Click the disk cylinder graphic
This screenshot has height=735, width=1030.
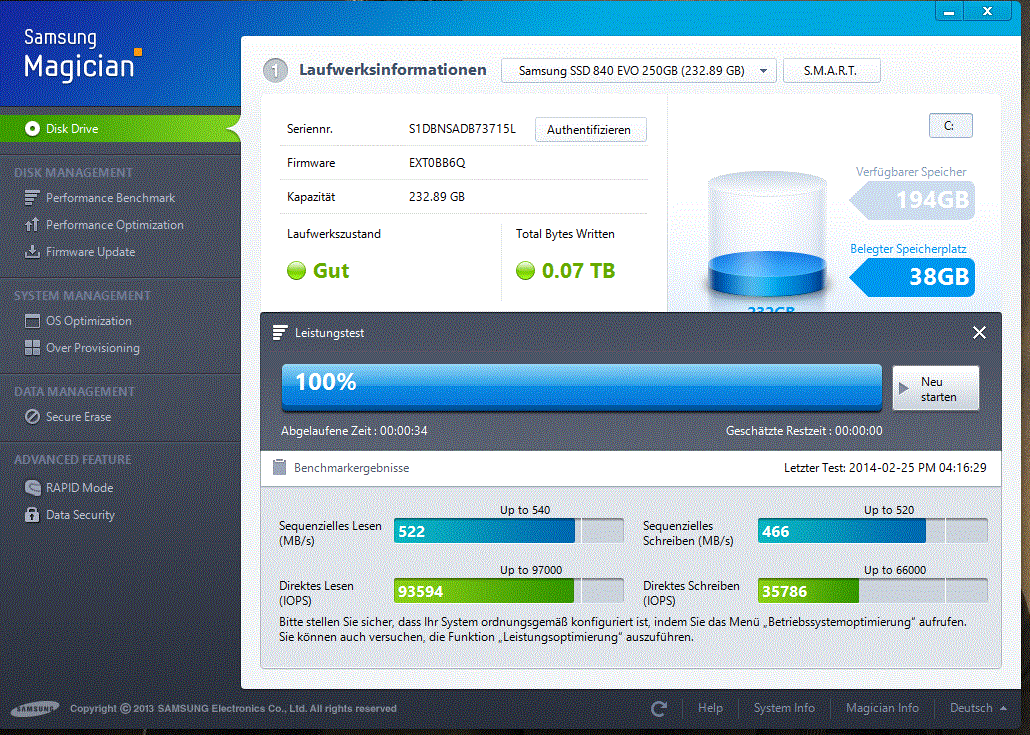767,236
